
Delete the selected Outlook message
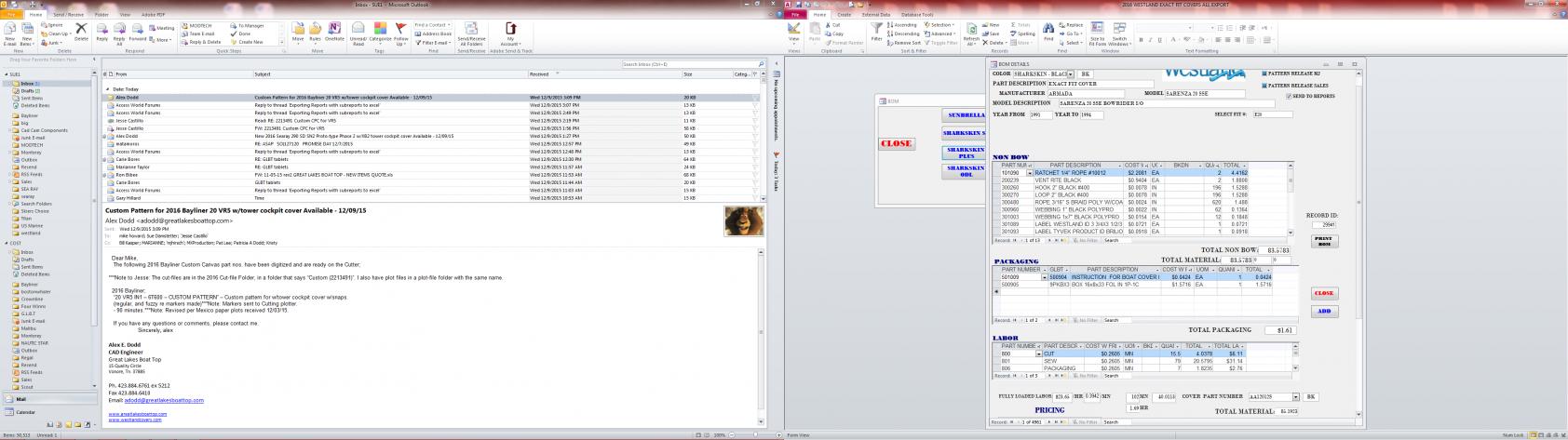coord(81,33)
